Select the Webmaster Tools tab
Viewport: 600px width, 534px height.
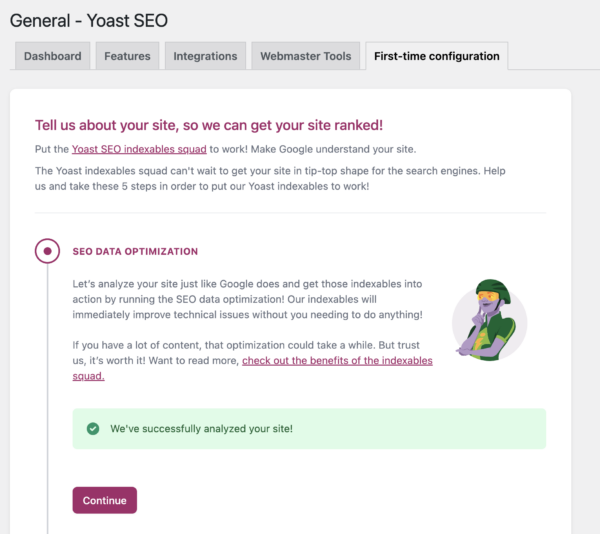tap(305, 56)
